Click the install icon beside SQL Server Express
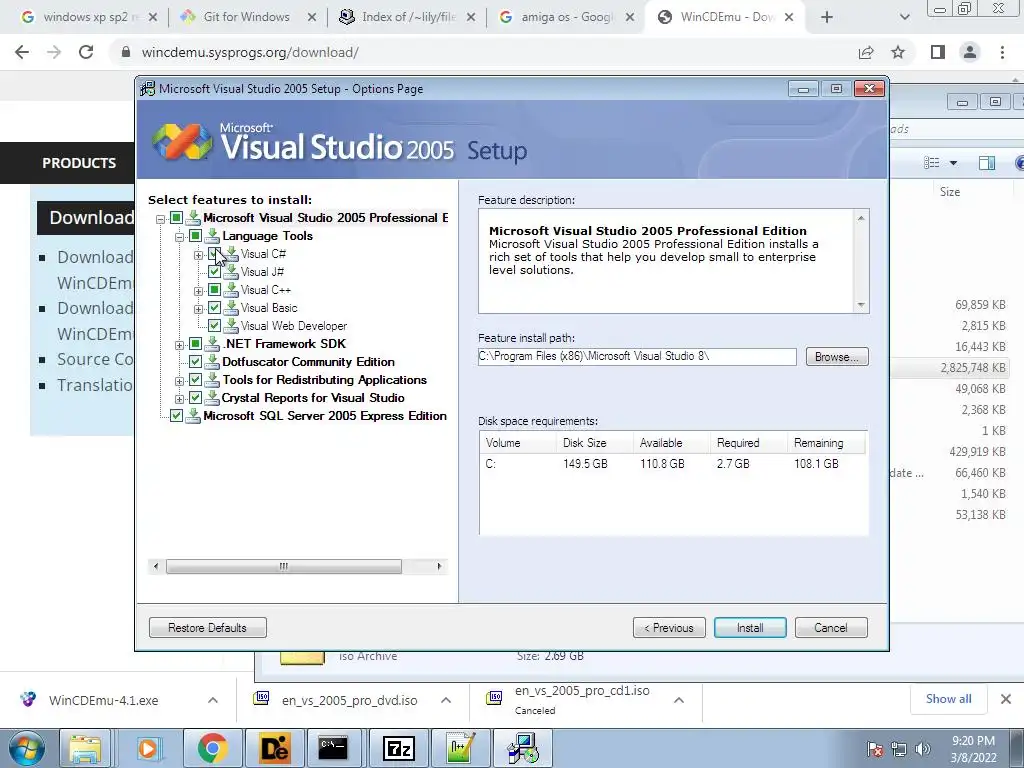The height and width of the screenshot is (768, 1024). [x=193, y=416]
